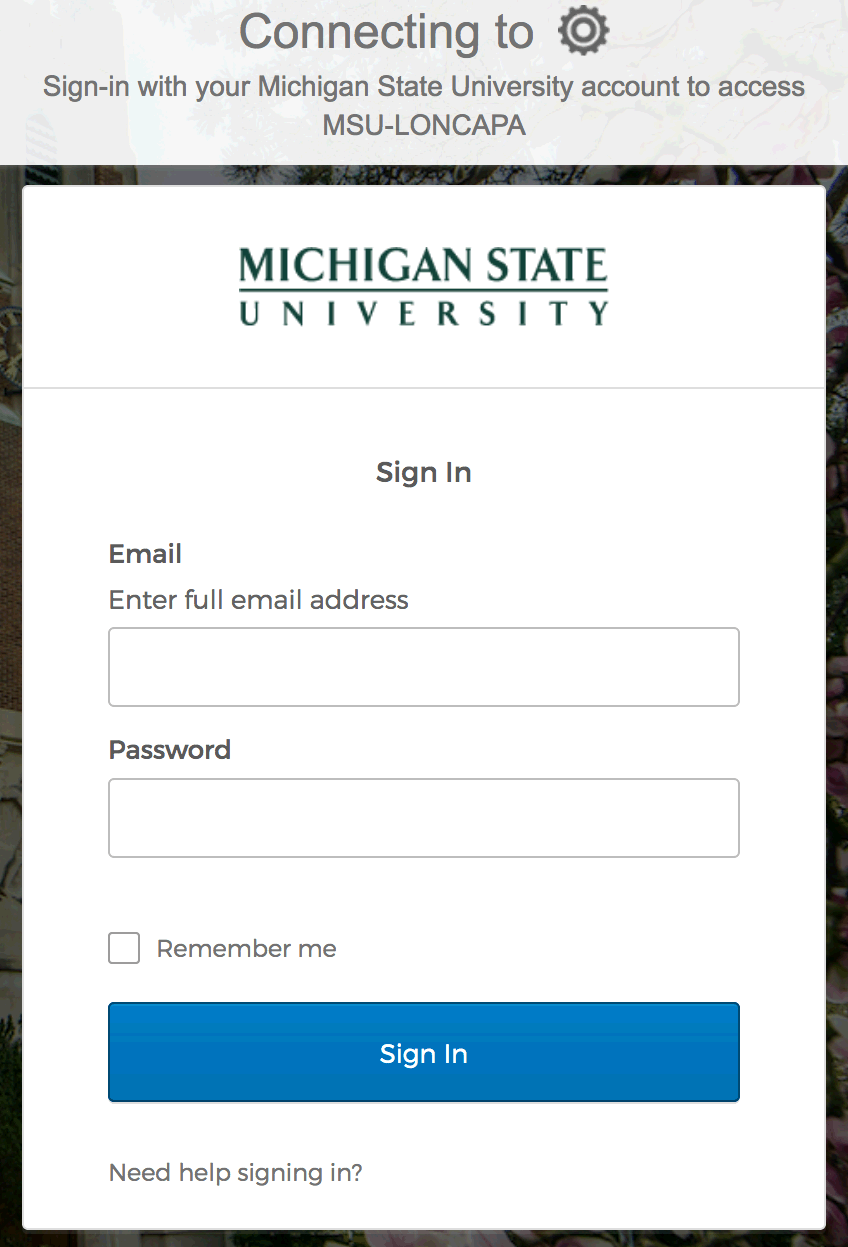This screenshot has width=848, height=1247.
Task: Focus the Password input field
Action: pyautogui.click(x=423, y=817)
